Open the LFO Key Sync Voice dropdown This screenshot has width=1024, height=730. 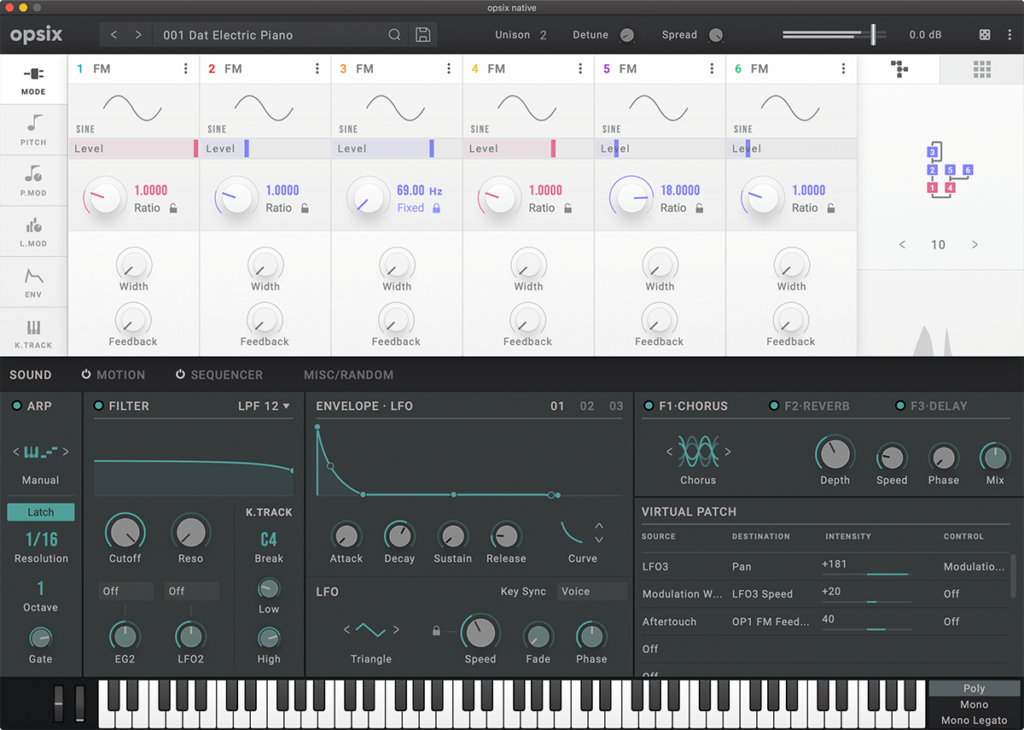point(592,591)
